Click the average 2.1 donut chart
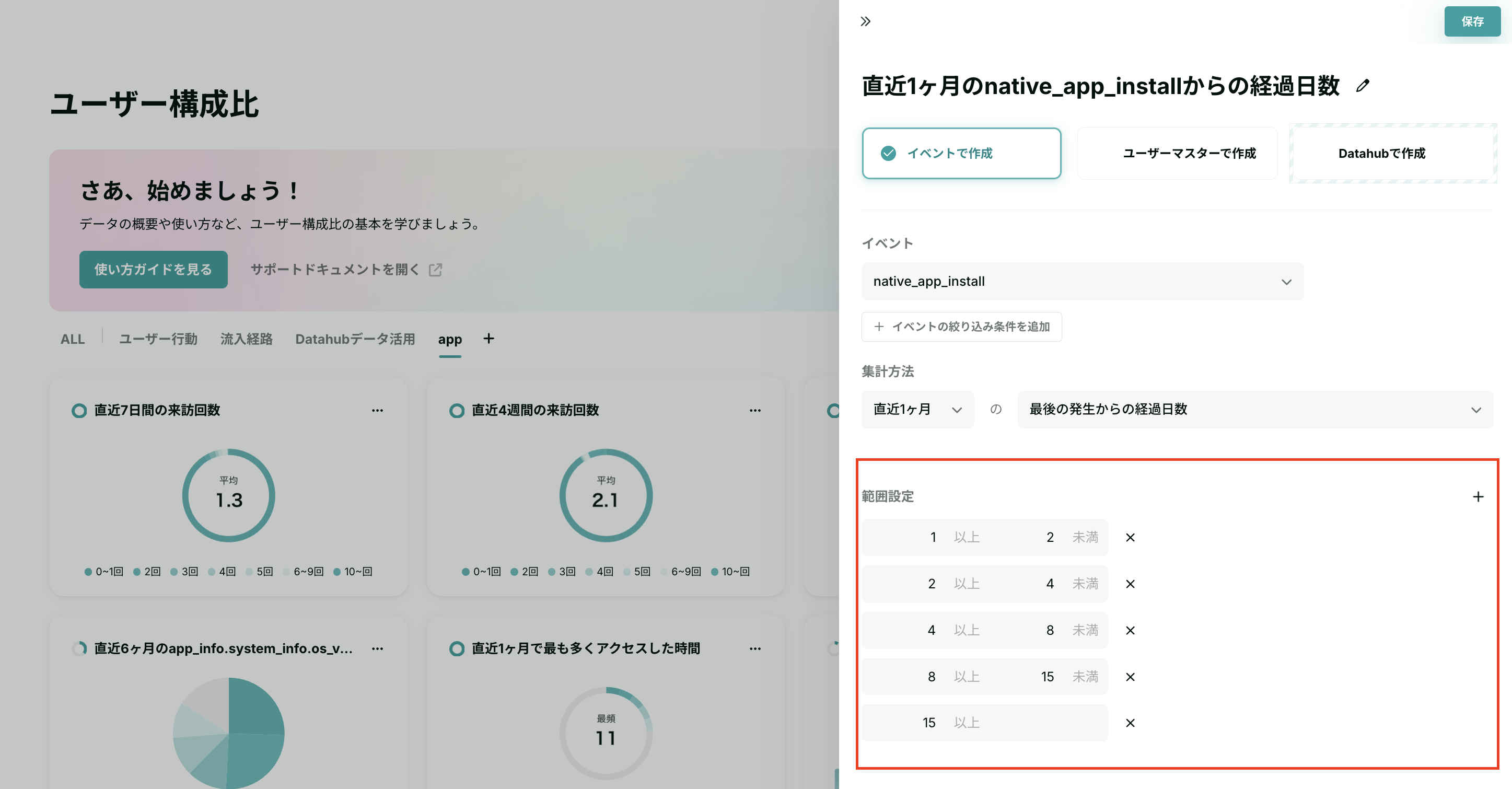1512x789 pixels. [x=606, y=495]
